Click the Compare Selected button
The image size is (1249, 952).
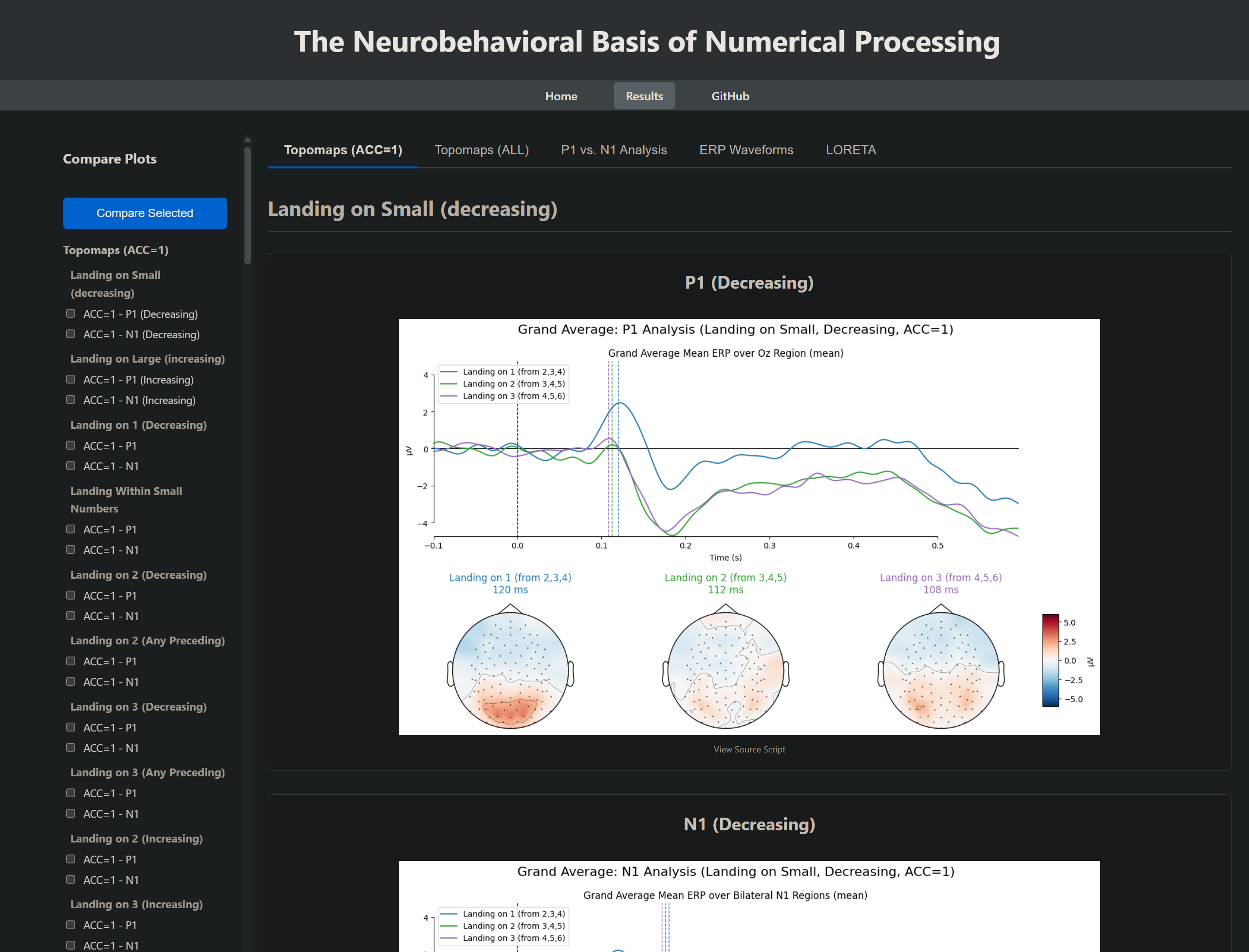(145, 213)
